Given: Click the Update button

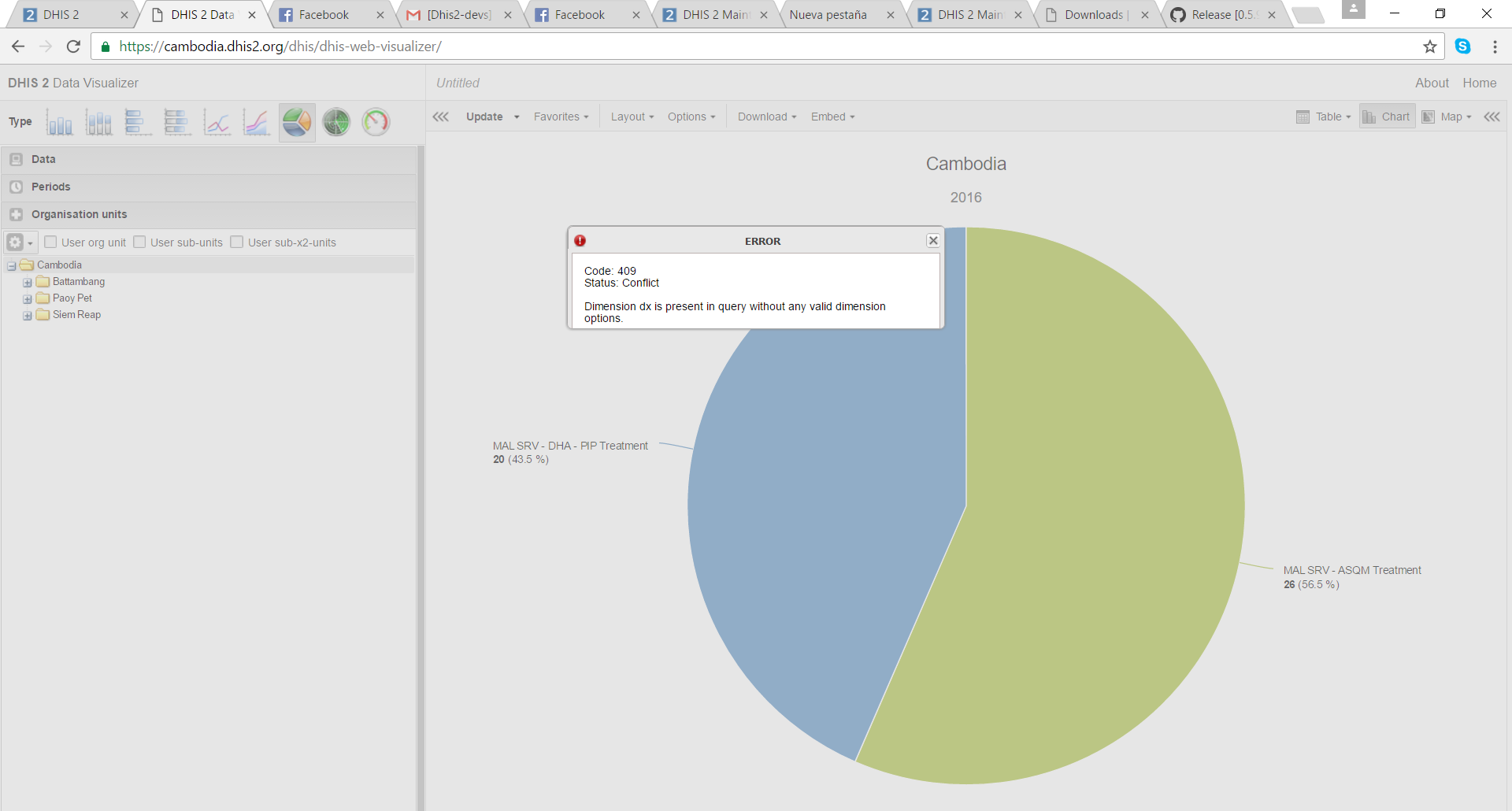Looking at the screenshot, I should click(x=484, y=117).
